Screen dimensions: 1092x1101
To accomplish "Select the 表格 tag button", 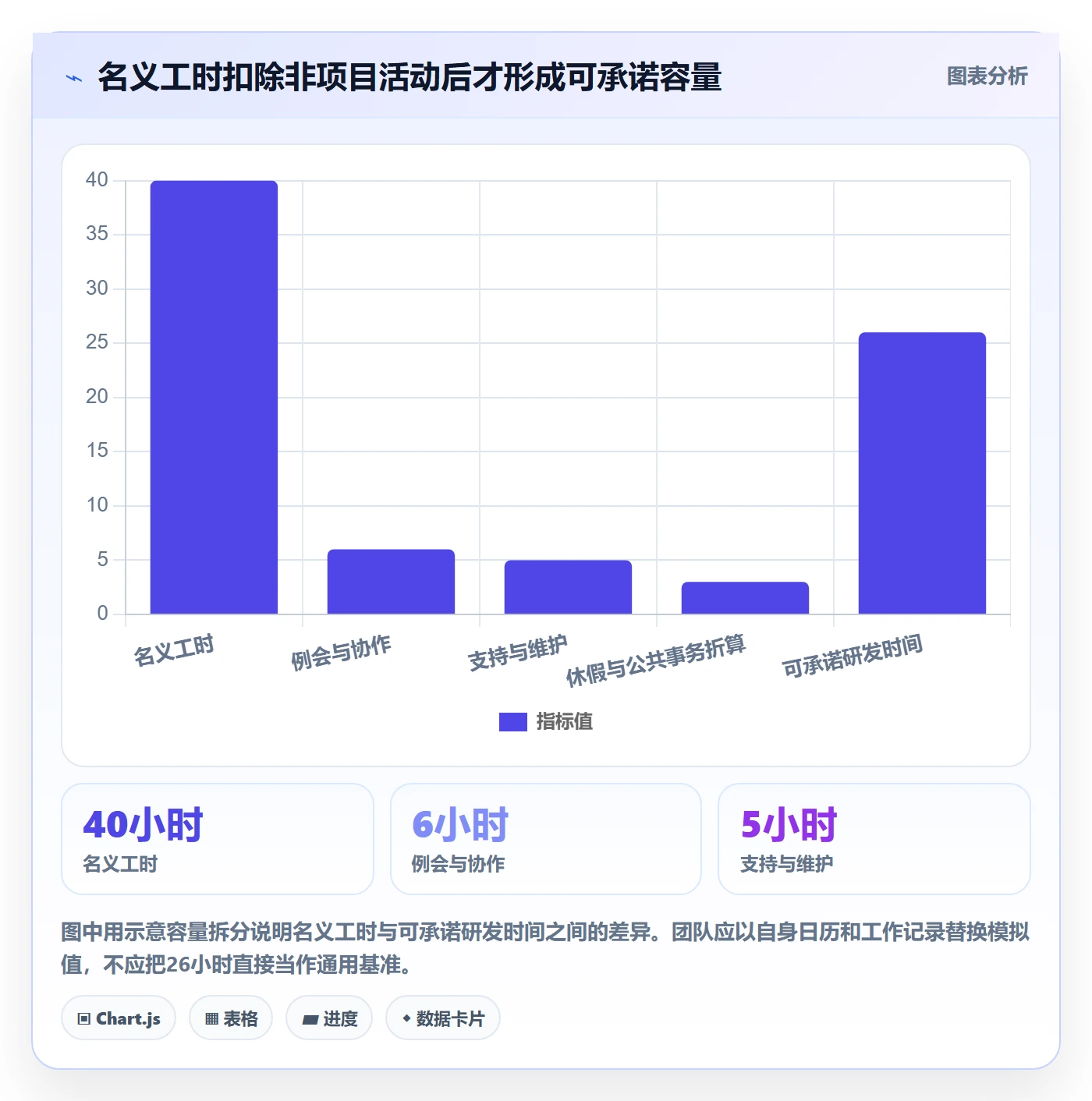I will 231,1018.
